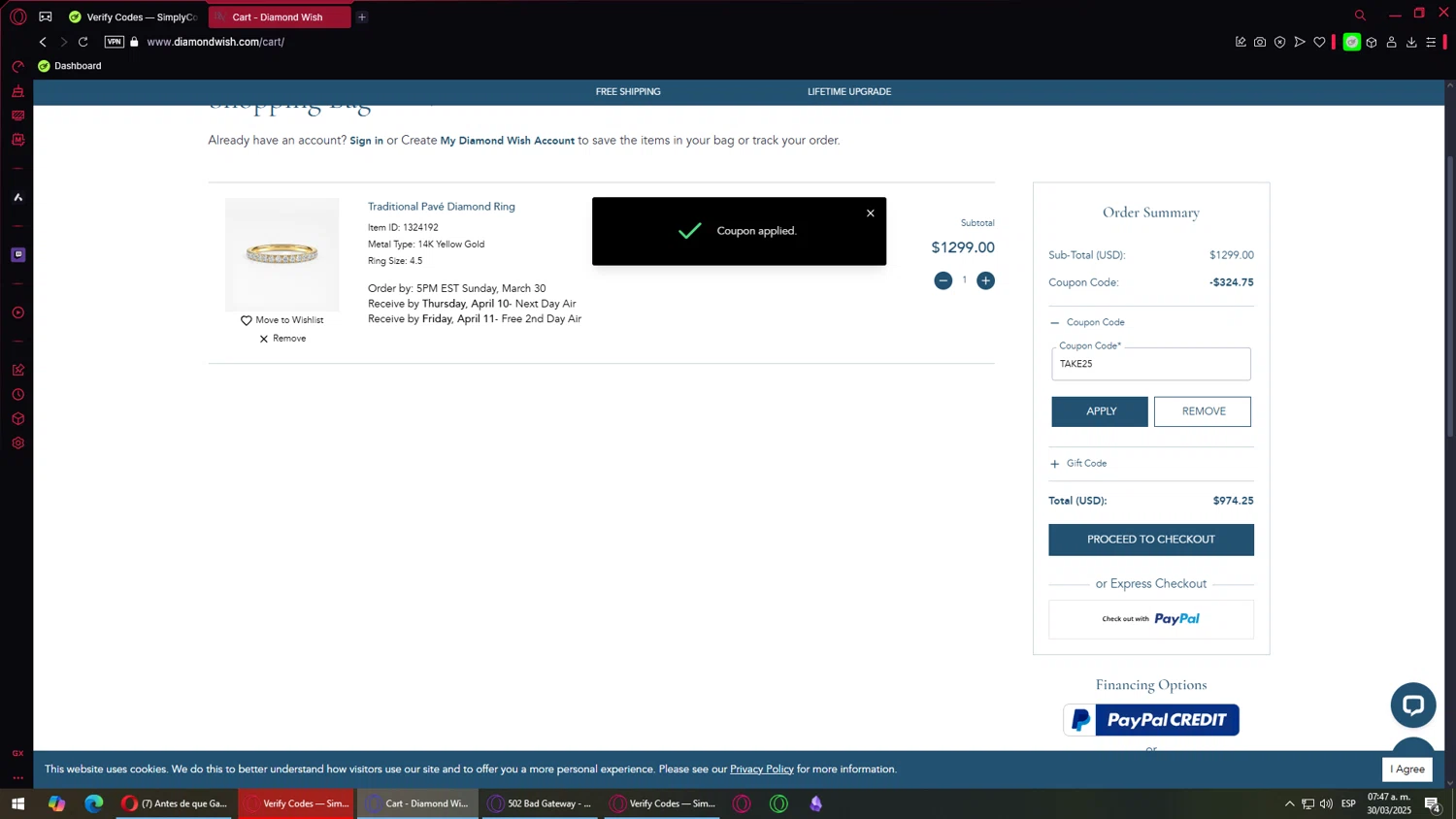Viewport: 1456px width, 819px height.
Task: Add page to bookmarks heart icon
Action: (x=1319, y=42)
